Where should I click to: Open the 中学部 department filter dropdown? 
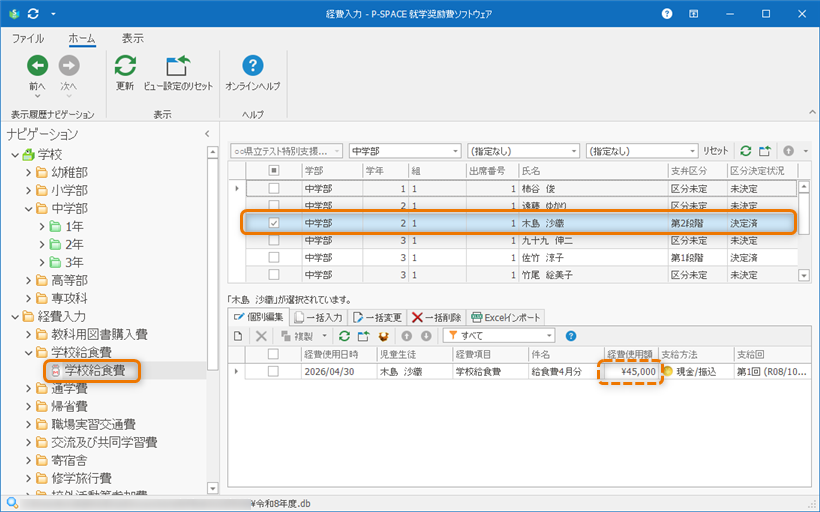(453, 151)
